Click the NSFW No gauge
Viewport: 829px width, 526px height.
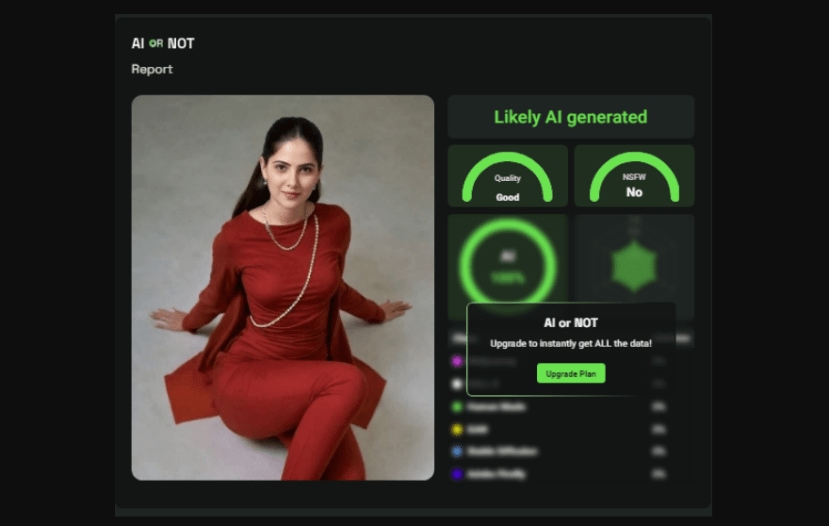coord(634,176)
